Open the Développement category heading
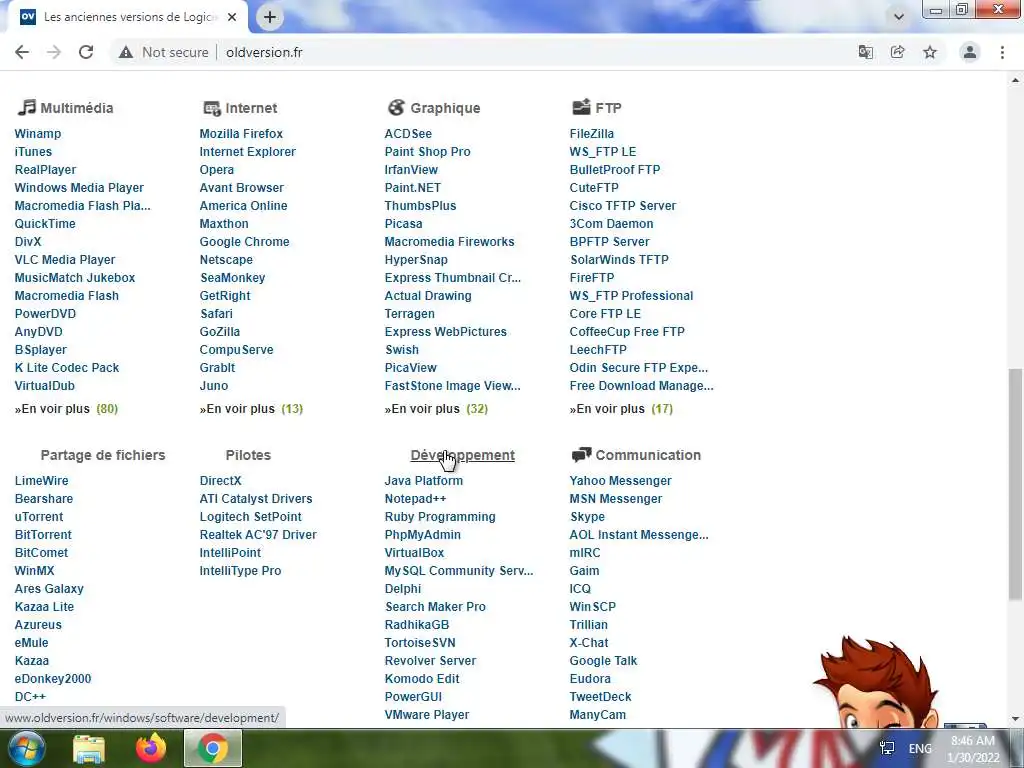This screenshot has height=768, width=1024. pyautogui.click(x=462, y=455)
